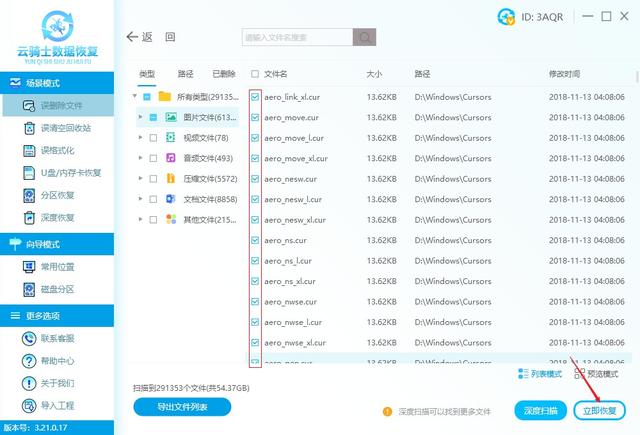Image resolution: width=640 pixels, height=435 pixels.
Task: Click the back arrow icon
Action: coord(132,37)
